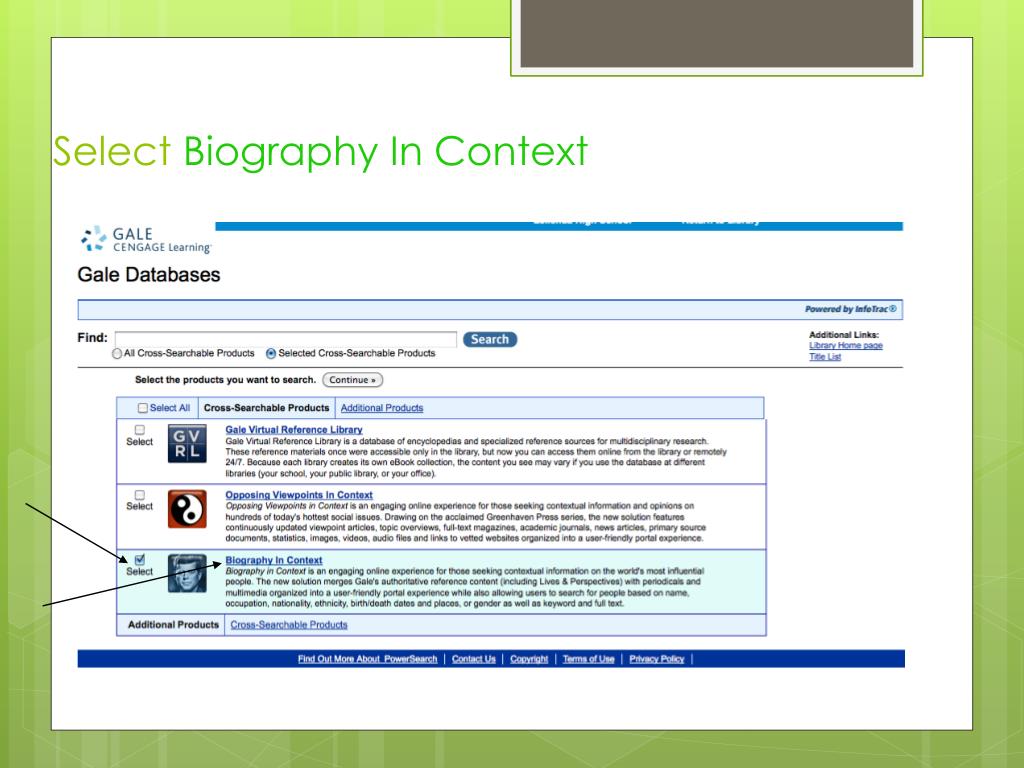Screen dimensions: 1024x768
Task: Open Library Home page link
Action: (846, 345)
